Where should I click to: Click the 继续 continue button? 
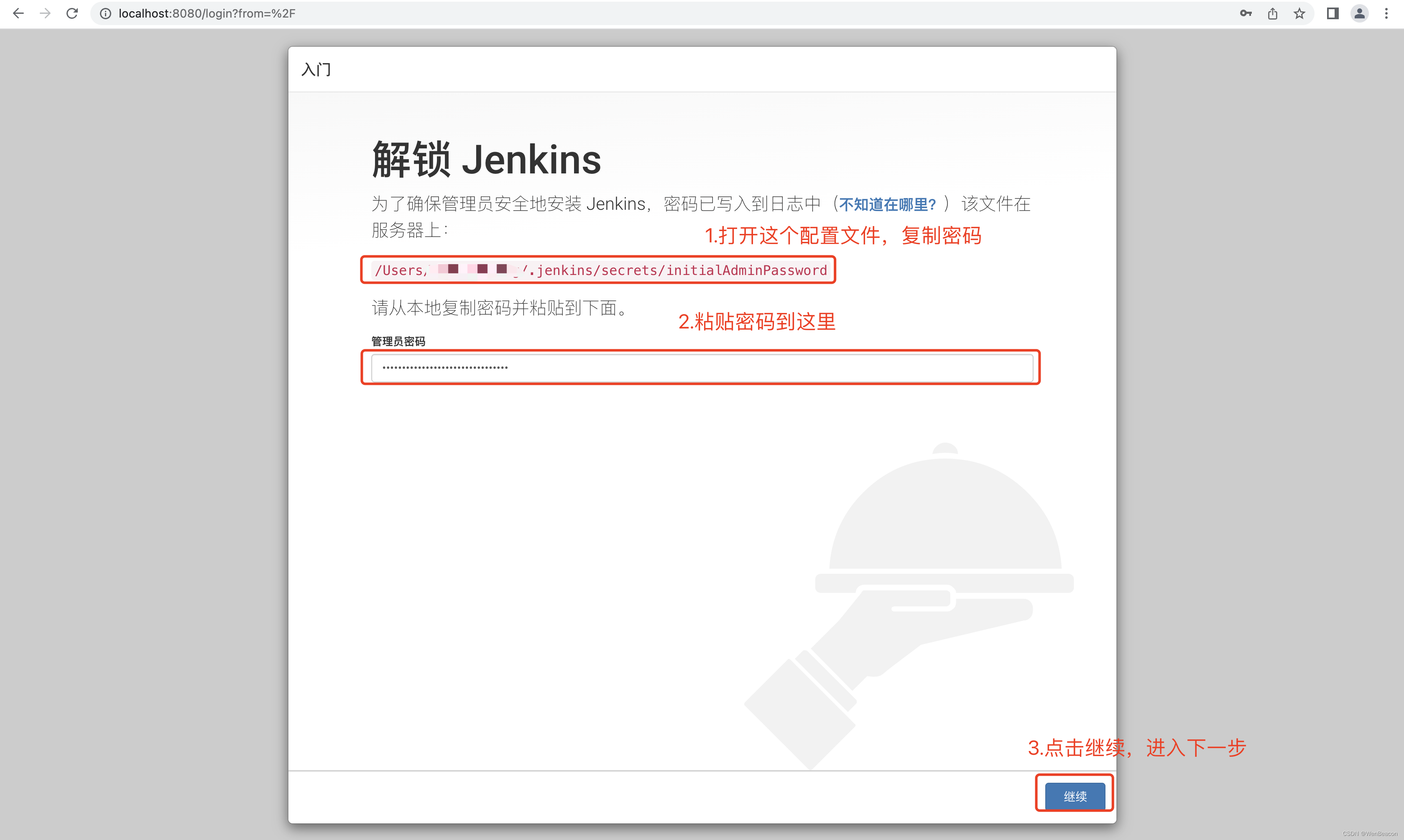1075,796
